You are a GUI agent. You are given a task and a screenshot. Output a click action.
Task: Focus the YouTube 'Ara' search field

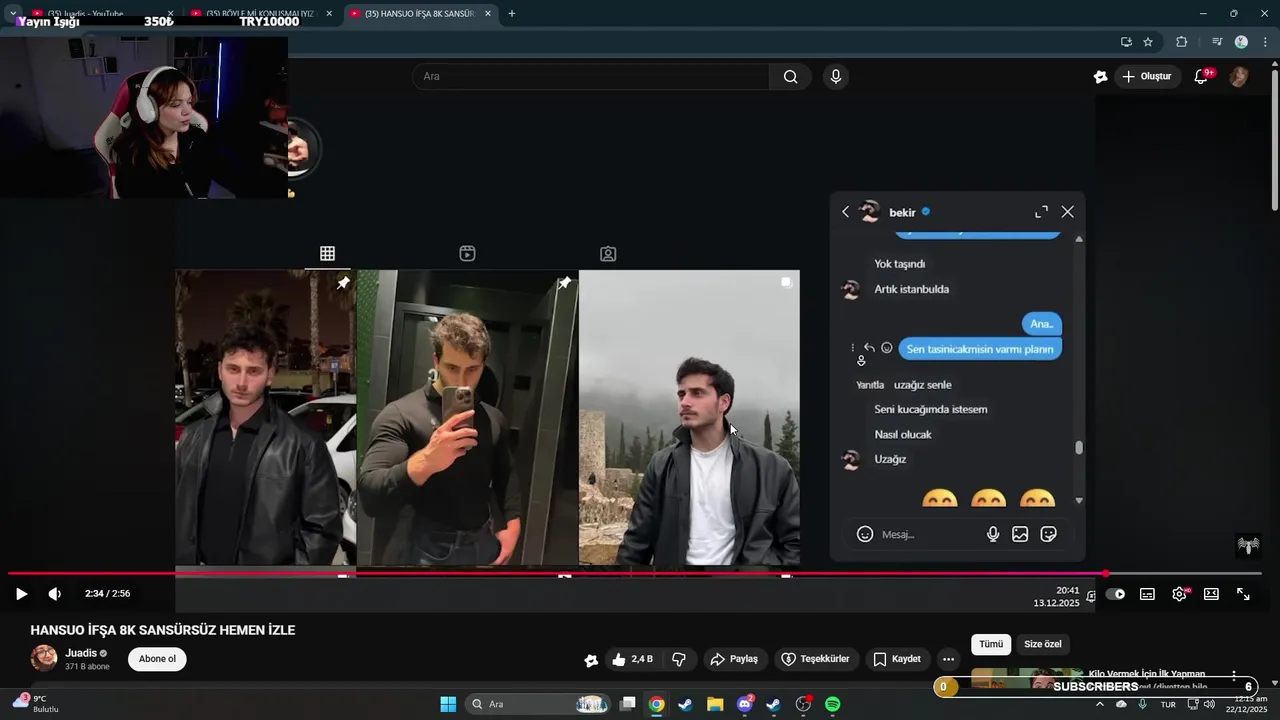[590, 77]
